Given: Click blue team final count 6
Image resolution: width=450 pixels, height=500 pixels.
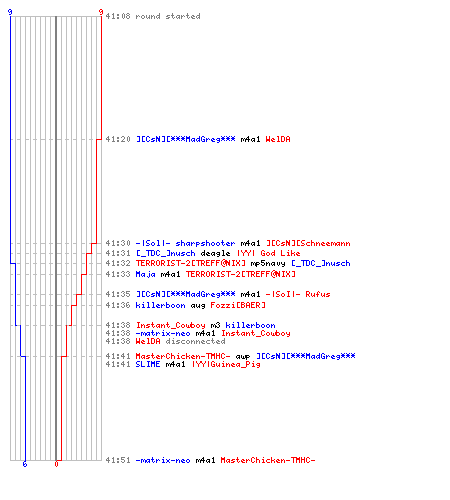Looking at the screenshot, I should pyautogui.click(x=25, y=464).
